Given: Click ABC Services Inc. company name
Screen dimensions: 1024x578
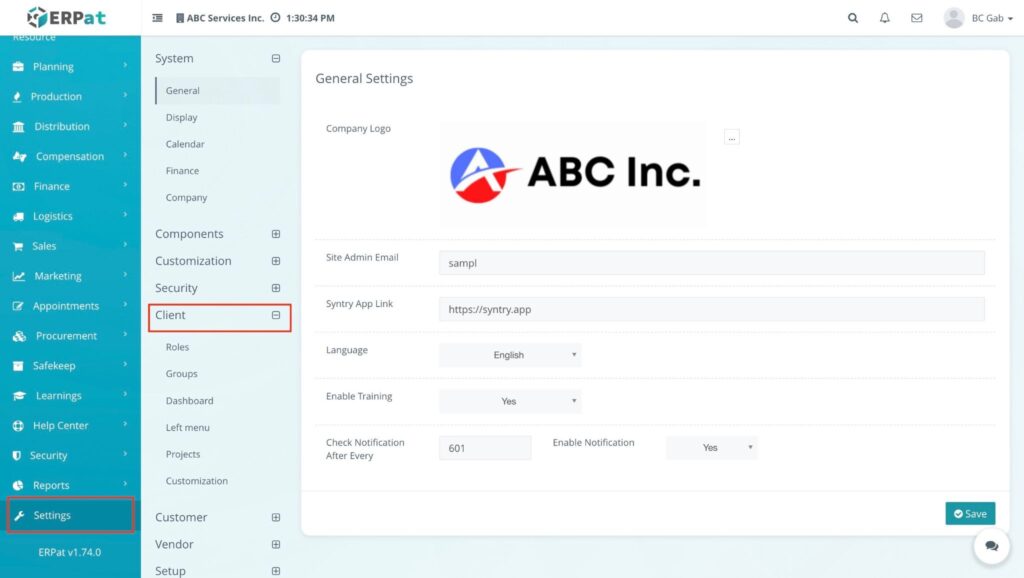Looking at the screenshot, I should [225, 18].
